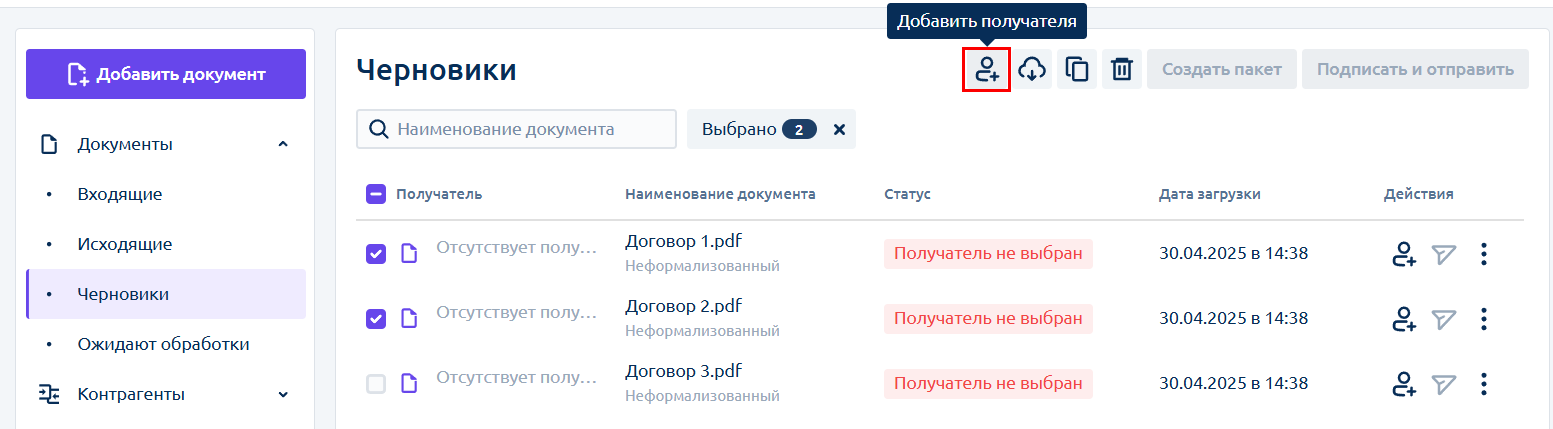Open three-dot menu for Договор 1.pdf
Image resolution: width=1553 pixels, height=429 pixels.
1484,255
